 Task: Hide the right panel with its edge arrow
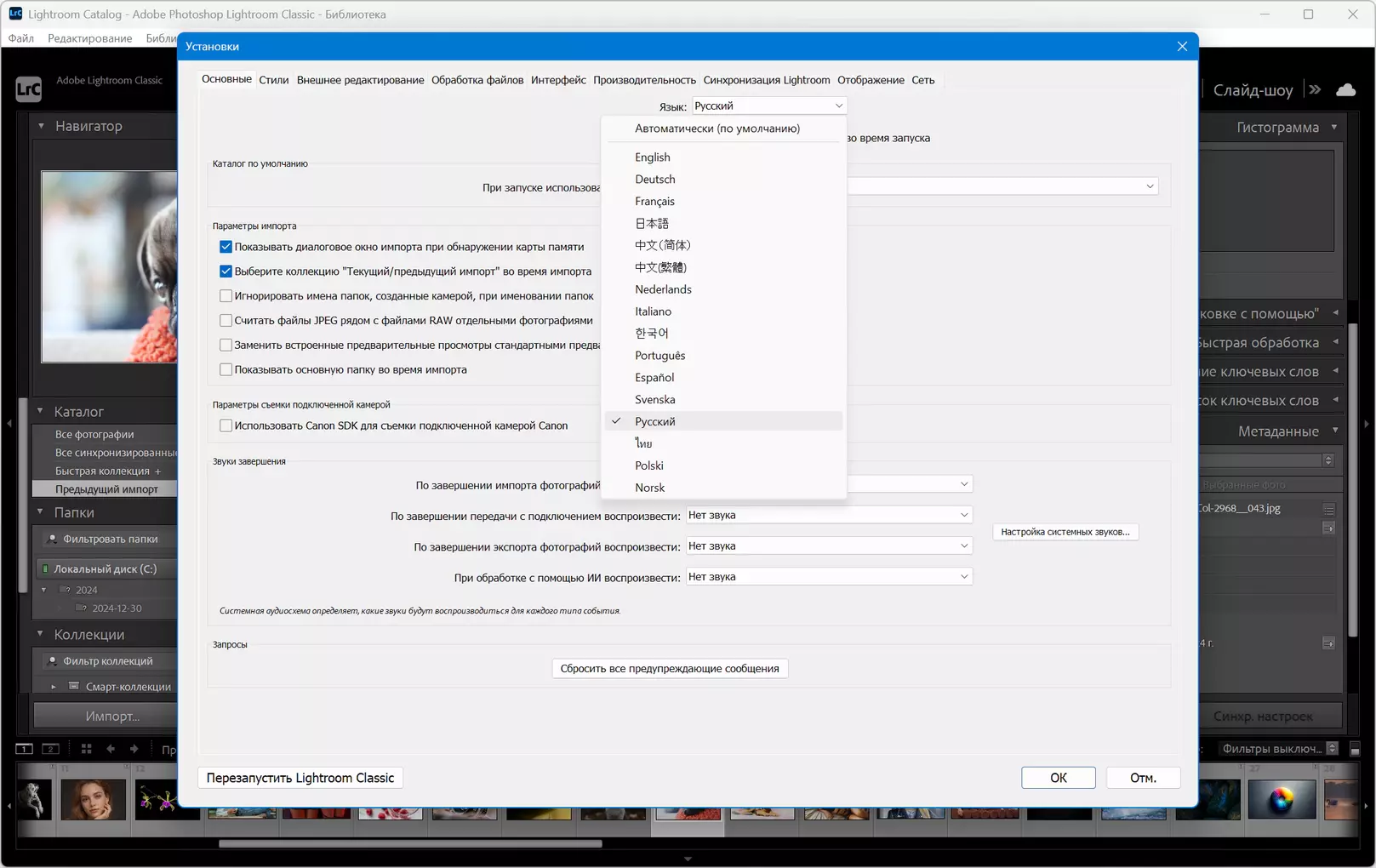click(x=1367, y=423)
